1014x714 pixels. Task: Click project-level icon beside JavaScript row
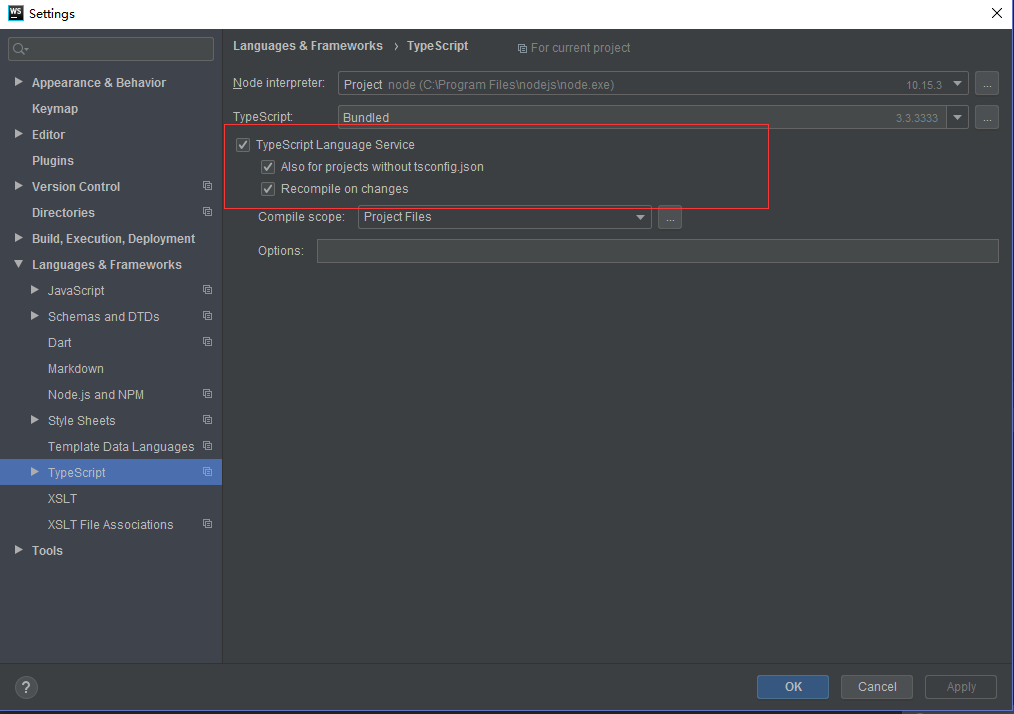pyautogui.click(x=207, y=290)
